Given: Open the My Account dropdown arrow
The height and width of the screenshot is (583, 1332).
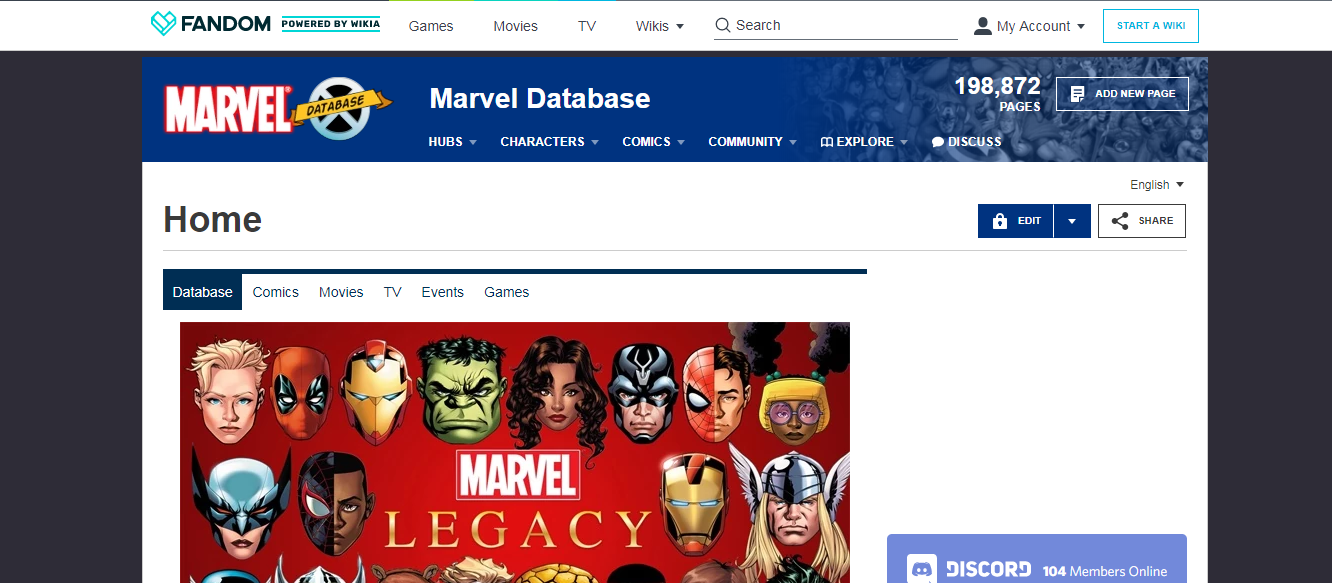Looking at the screenshot, I should click(x=1081, y=27).
